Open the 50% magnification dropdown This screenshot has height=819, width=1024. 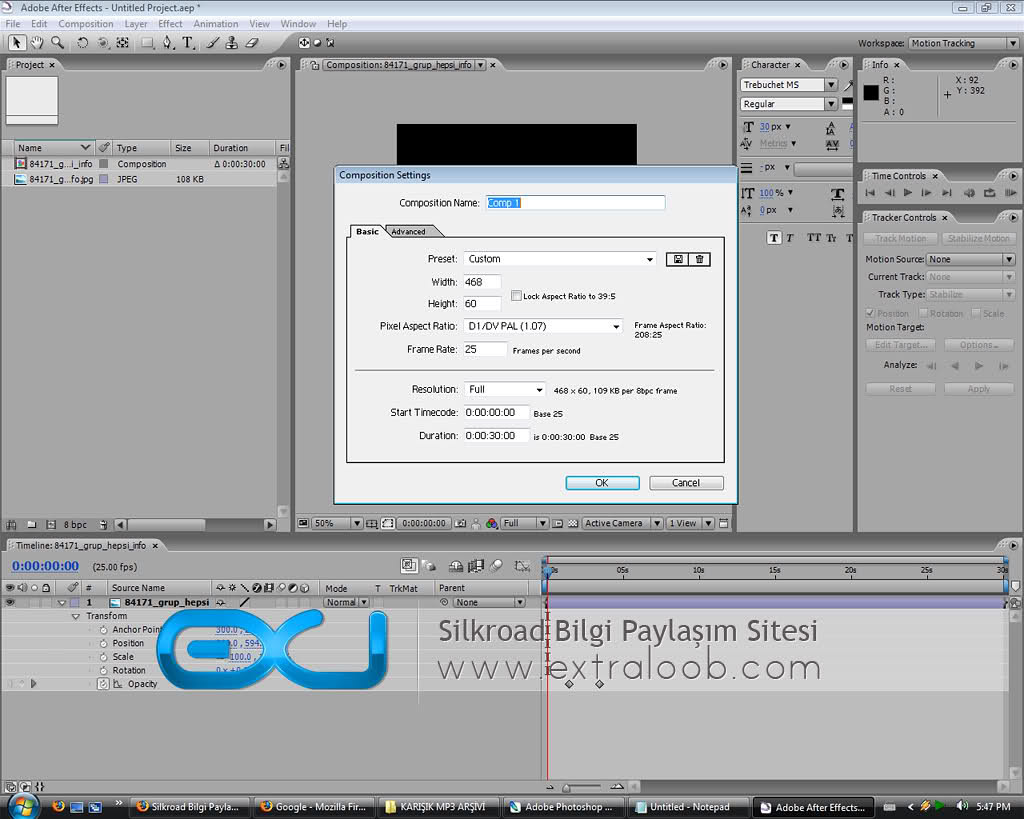click(x=338, y=523)
